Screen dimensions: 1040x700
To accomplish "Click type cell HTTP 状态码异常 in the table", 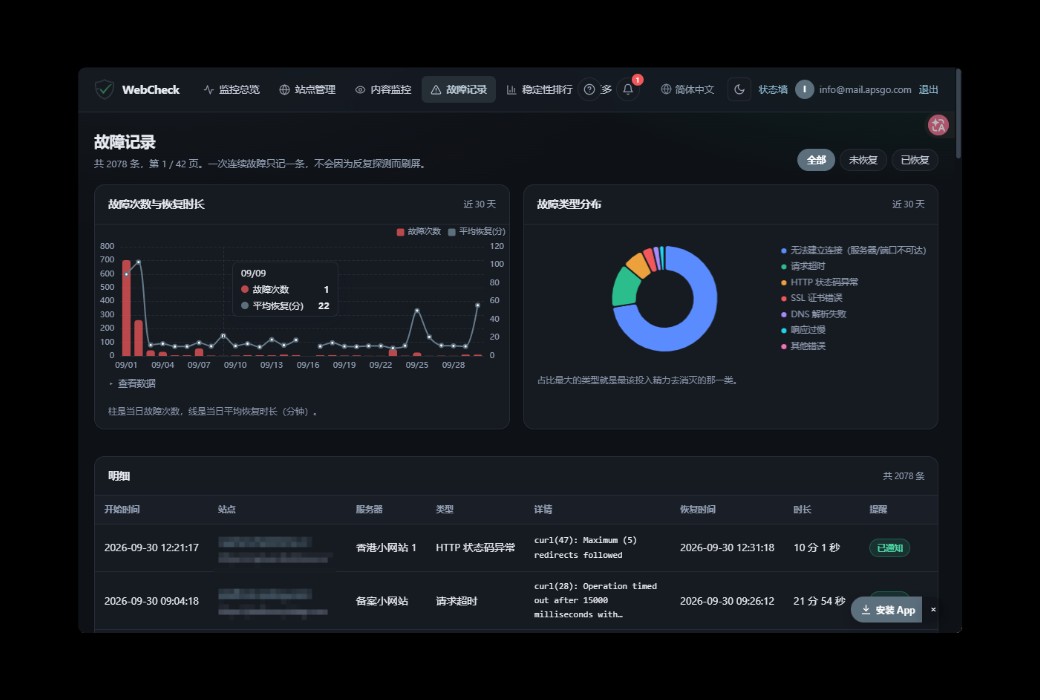I will pyautogui.click(x=476, y=548).
